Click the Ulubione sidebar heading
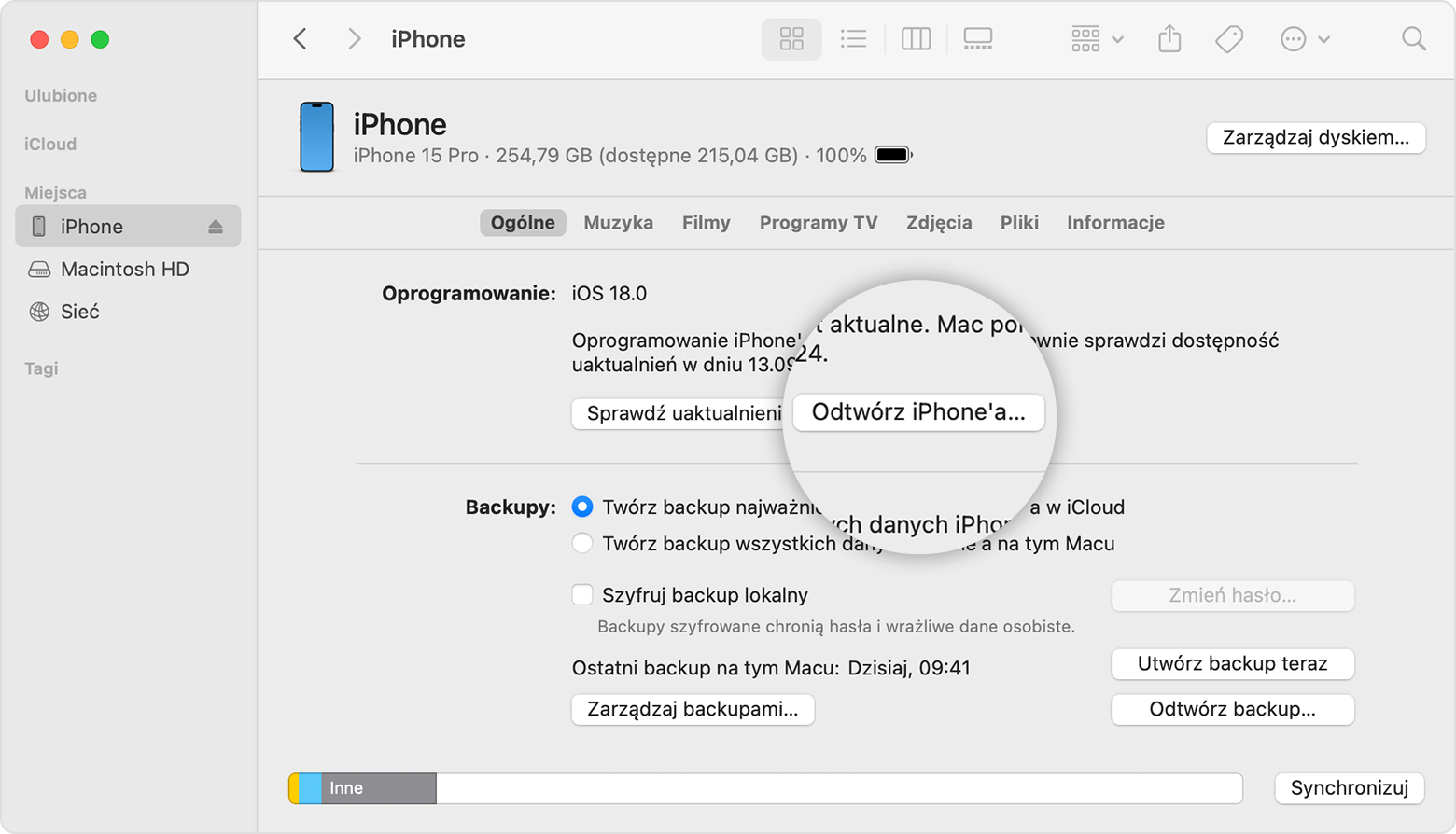The height and width of the screenshot is (834, 1456). click(61, 96)
